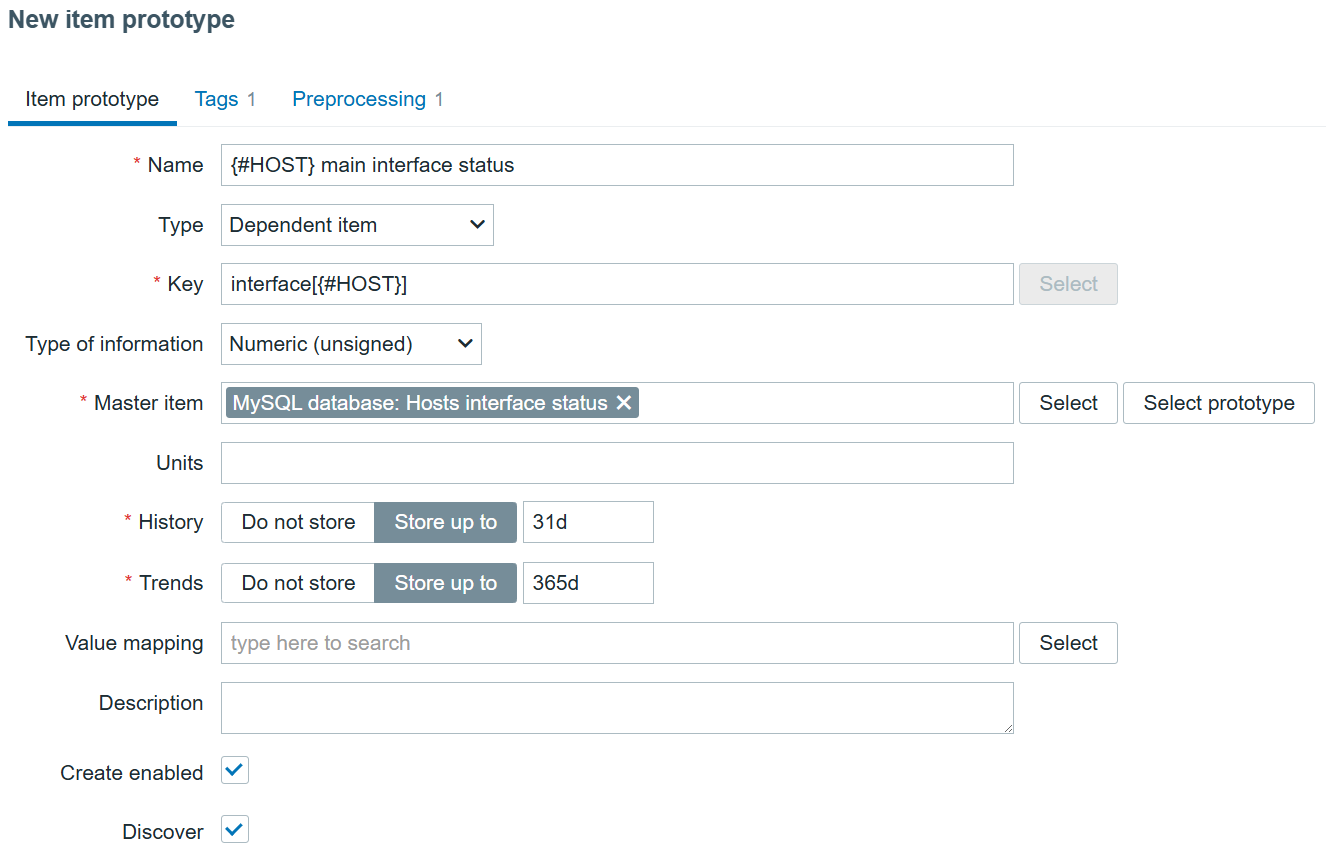Viewport: 1326px width, 867px height.
Task: Click into the Name input field
Action: pyautogui.click(x=617, y=165)
